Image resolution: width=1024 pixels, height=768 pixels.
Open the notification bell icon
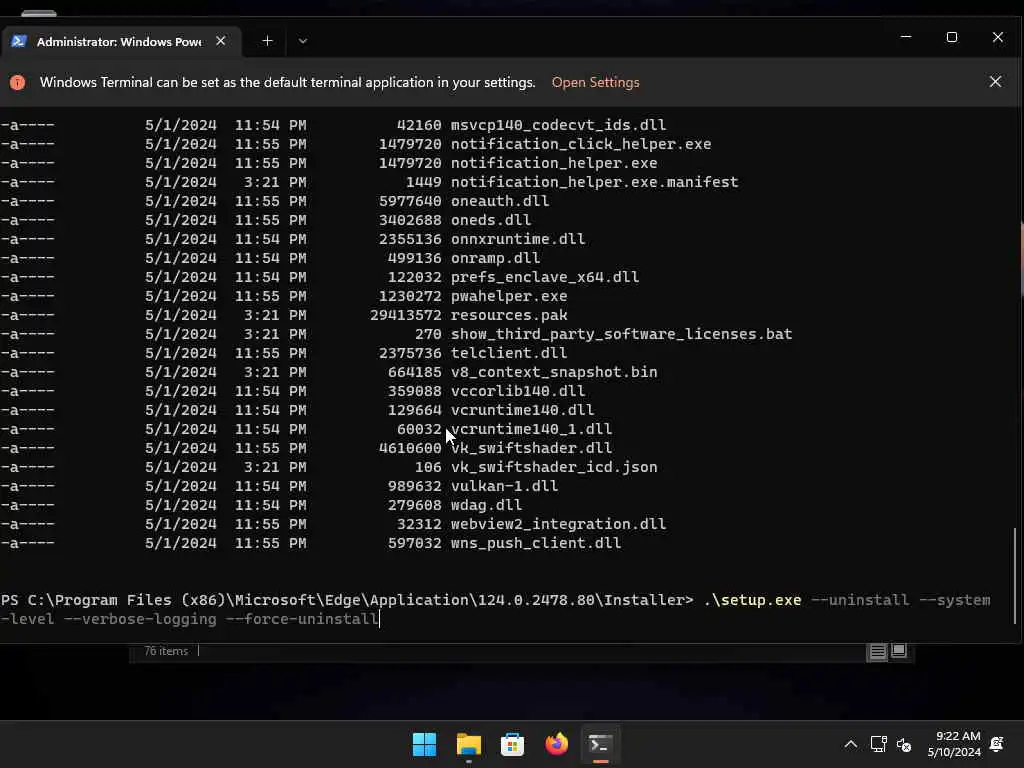997,744
